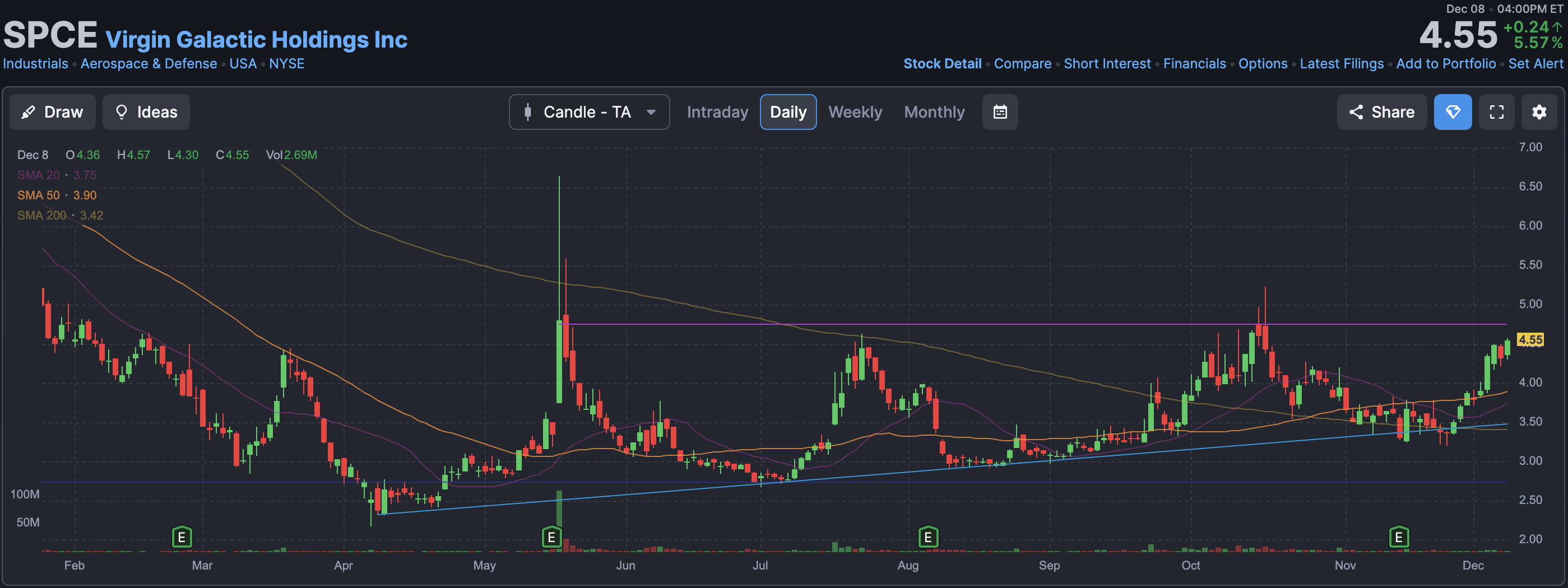Click the Virgin Galactic Holdings Inc name

coord(256,40)
